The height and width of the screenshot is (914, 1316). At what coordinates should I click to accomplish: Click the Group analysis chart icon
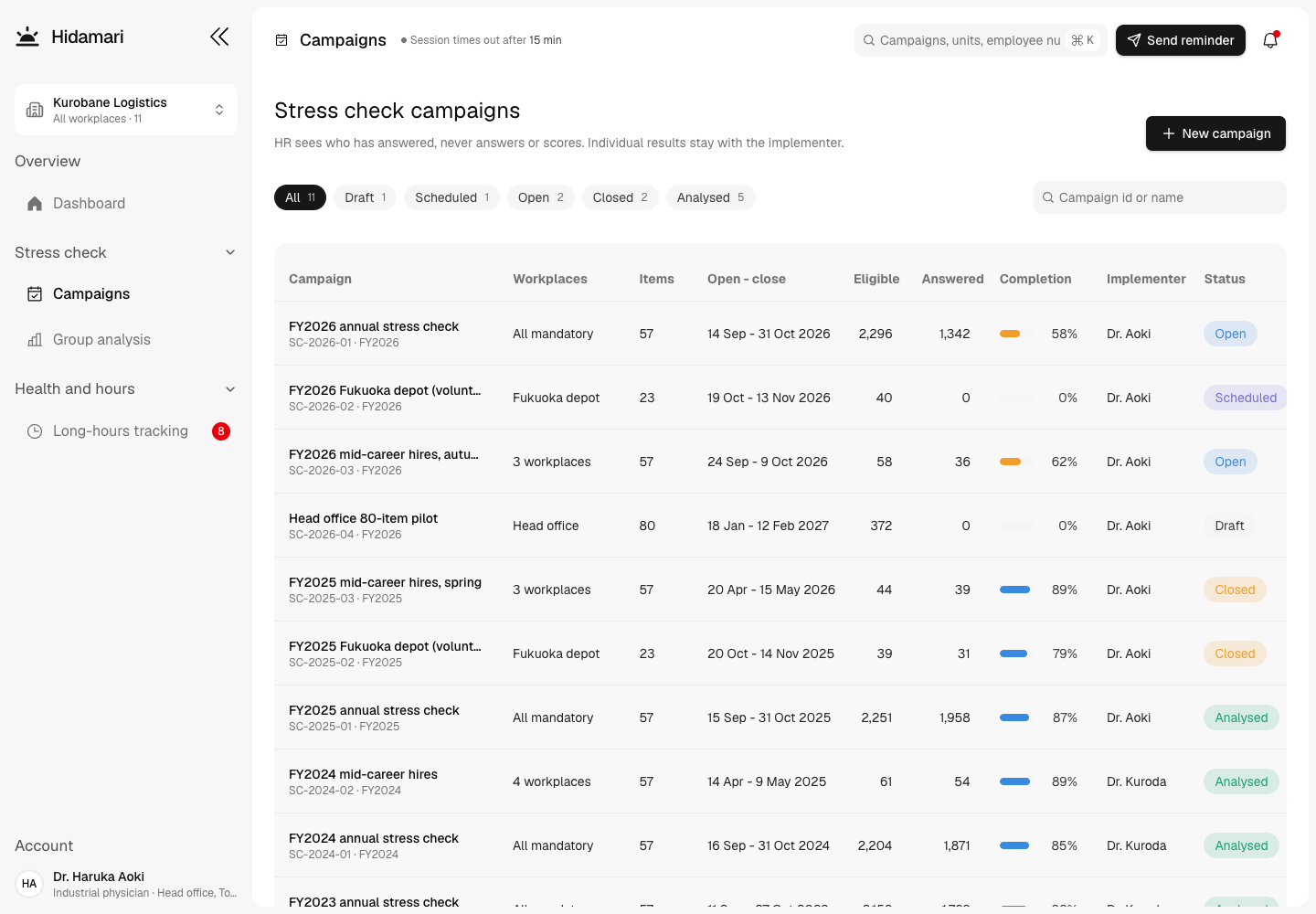pyautogui.click(x=35, y=340)
